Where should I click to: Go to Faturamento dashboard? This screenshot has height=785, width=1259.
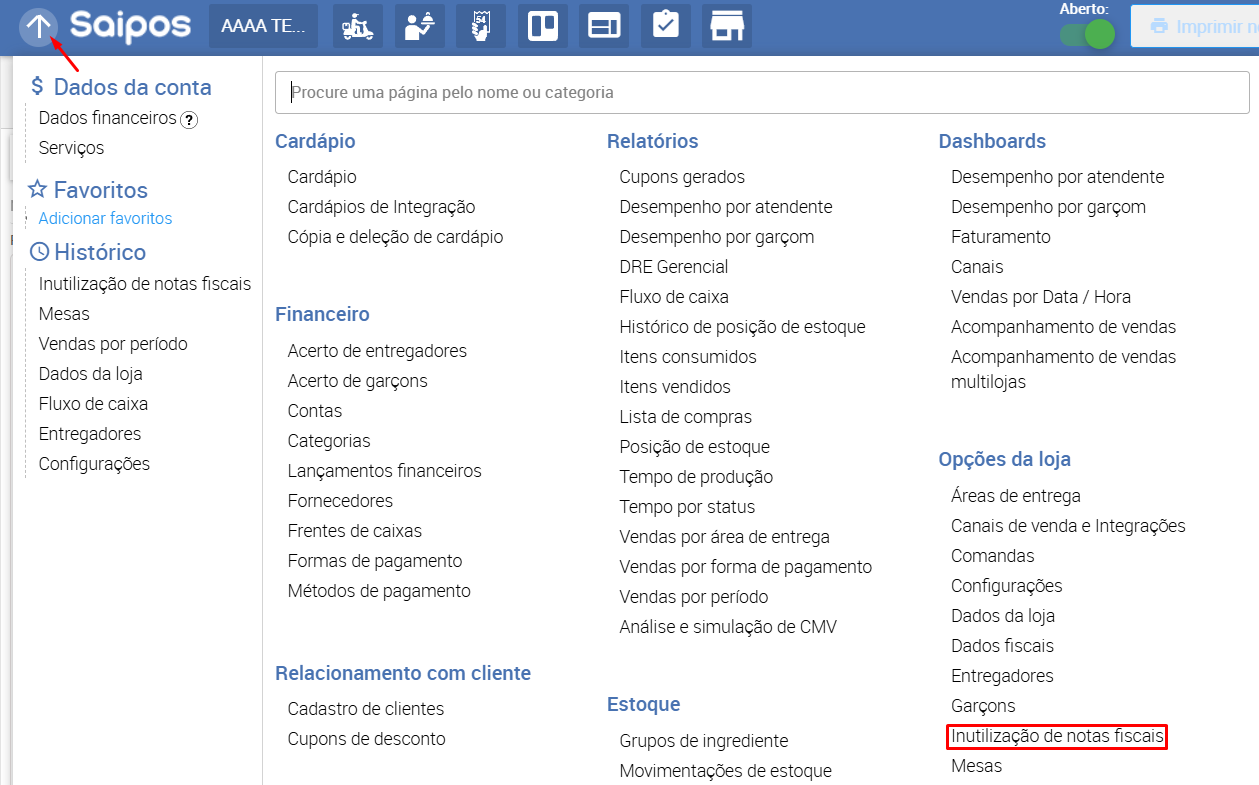coord(1000,237)
